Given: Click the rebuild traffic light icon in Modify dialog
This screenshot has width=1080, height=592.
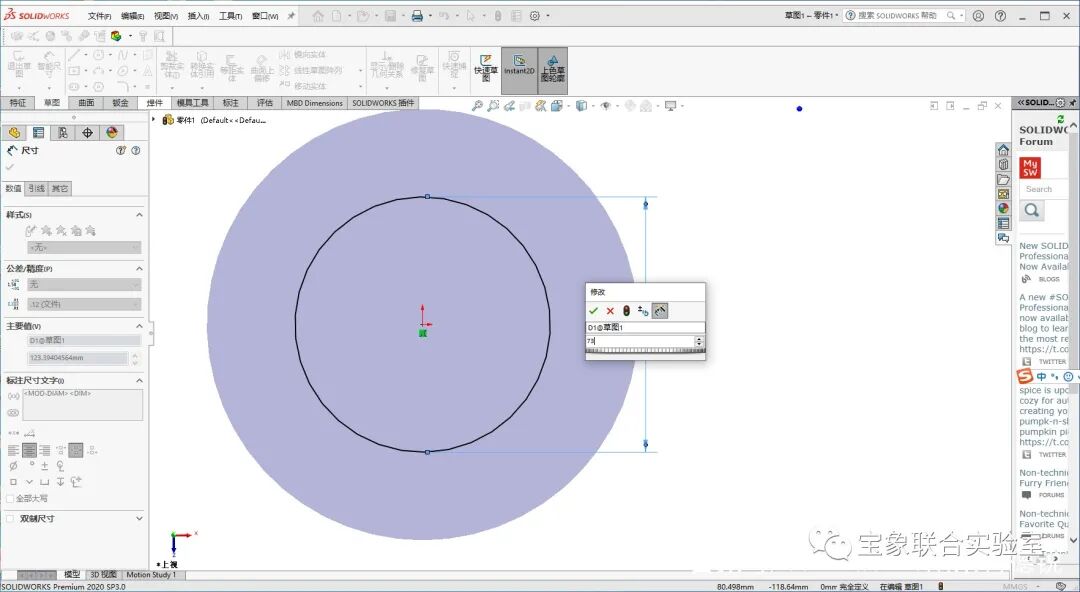Looking at the screenshot, I should click(626, 311).
